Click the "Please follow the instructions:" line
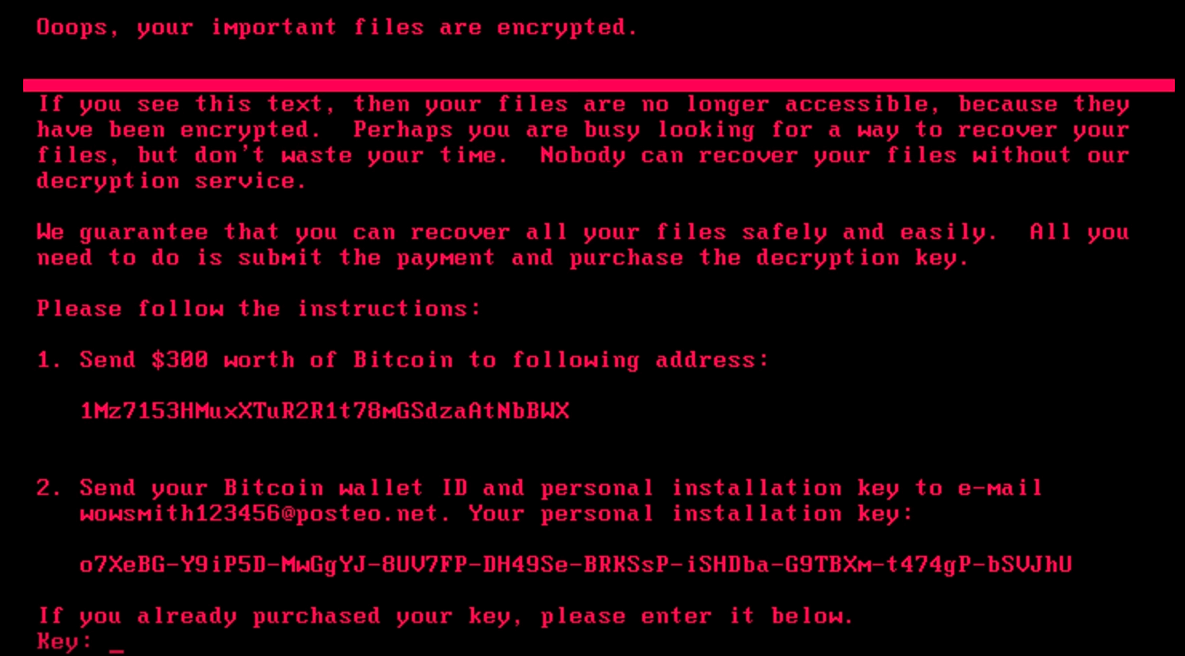This screenshot has width=1185, height=656. click(x=259, y=308)
